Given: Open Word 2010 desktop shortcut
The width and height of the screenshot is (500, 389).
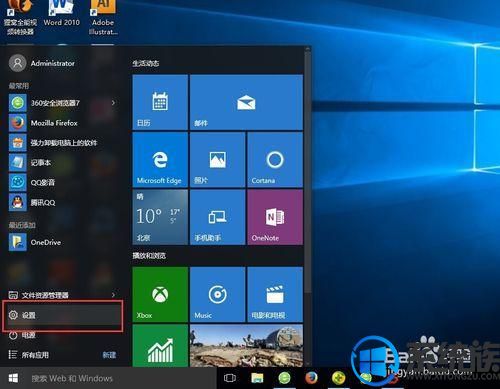Looking at the screenshot, I should coord(62,13).
